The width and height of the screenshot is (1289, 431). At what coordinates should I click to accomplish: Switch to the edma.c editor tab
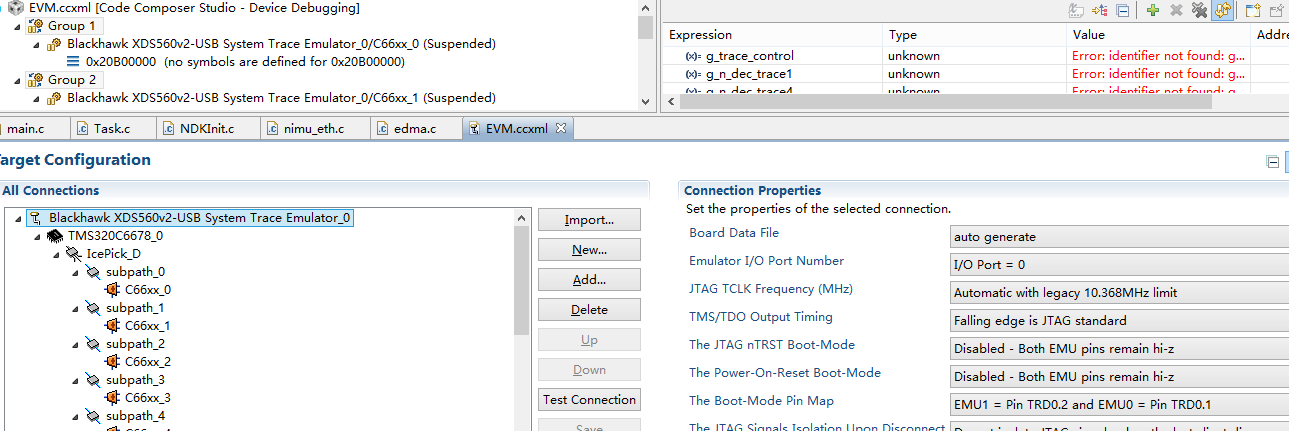click(x=415, y=128)
